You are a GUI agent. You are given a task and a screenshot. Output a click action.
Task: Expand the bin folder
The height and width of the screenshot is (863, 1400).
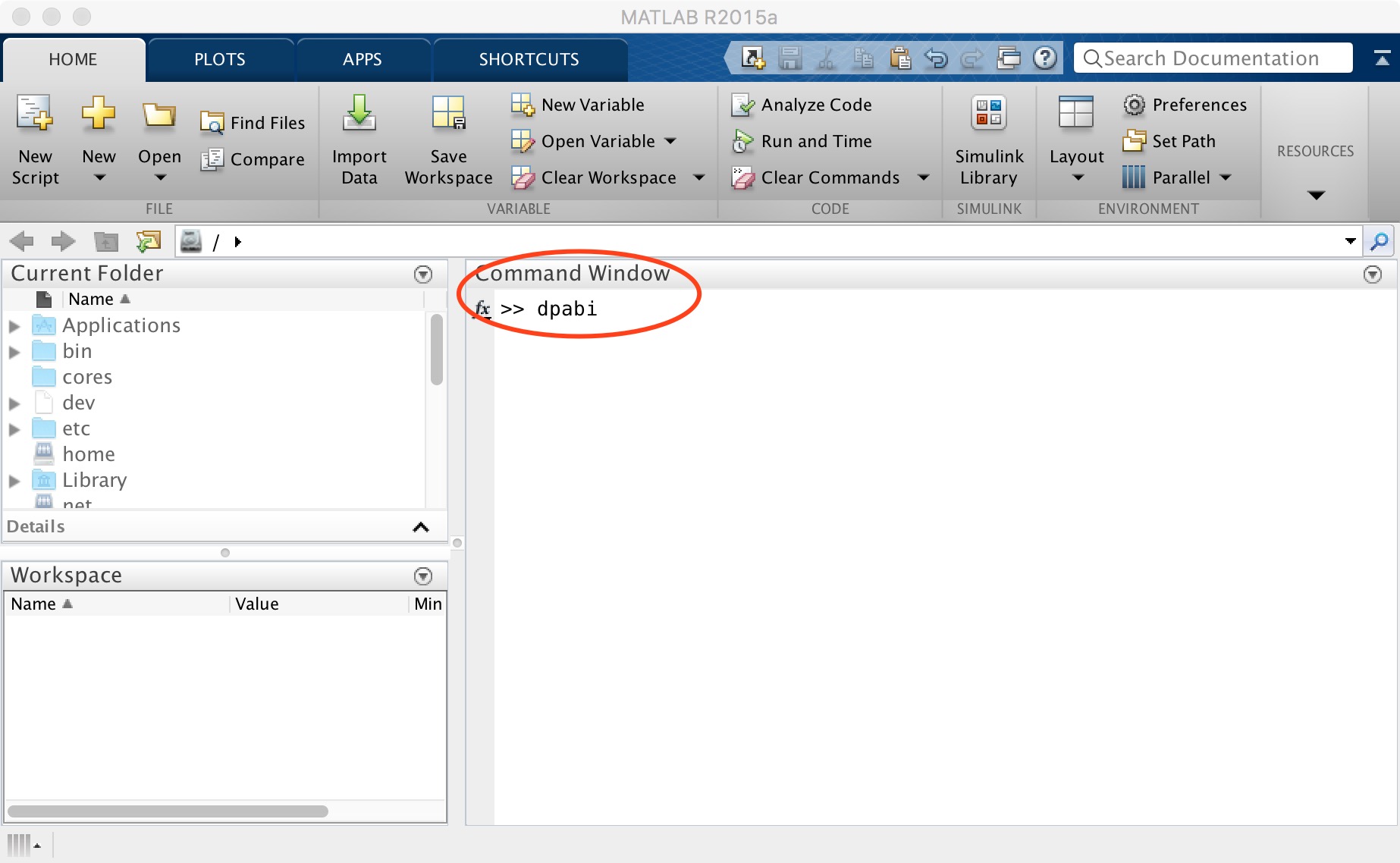(14, 352)
